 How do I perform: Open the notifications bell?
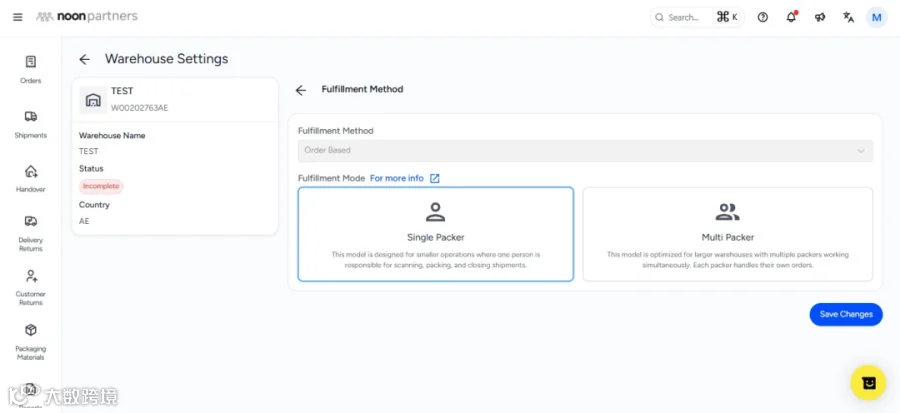point(792,17)
